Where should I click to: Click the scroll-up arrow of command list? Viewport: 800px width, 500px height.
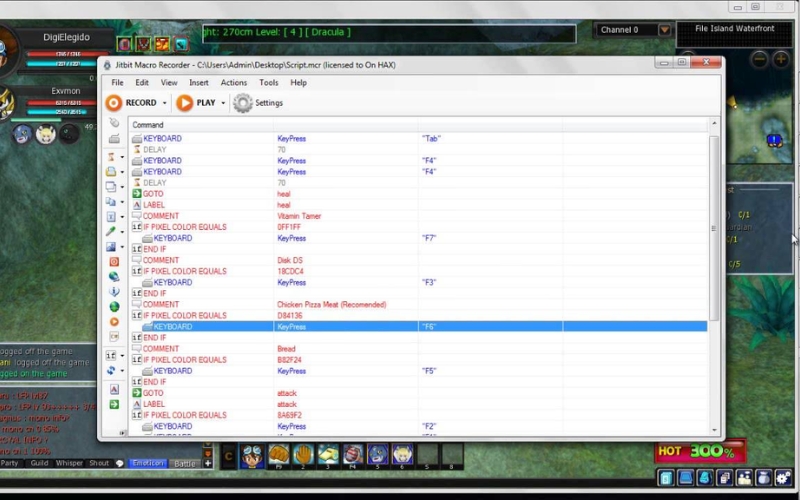pyautogui.click(x=714, y=123)
